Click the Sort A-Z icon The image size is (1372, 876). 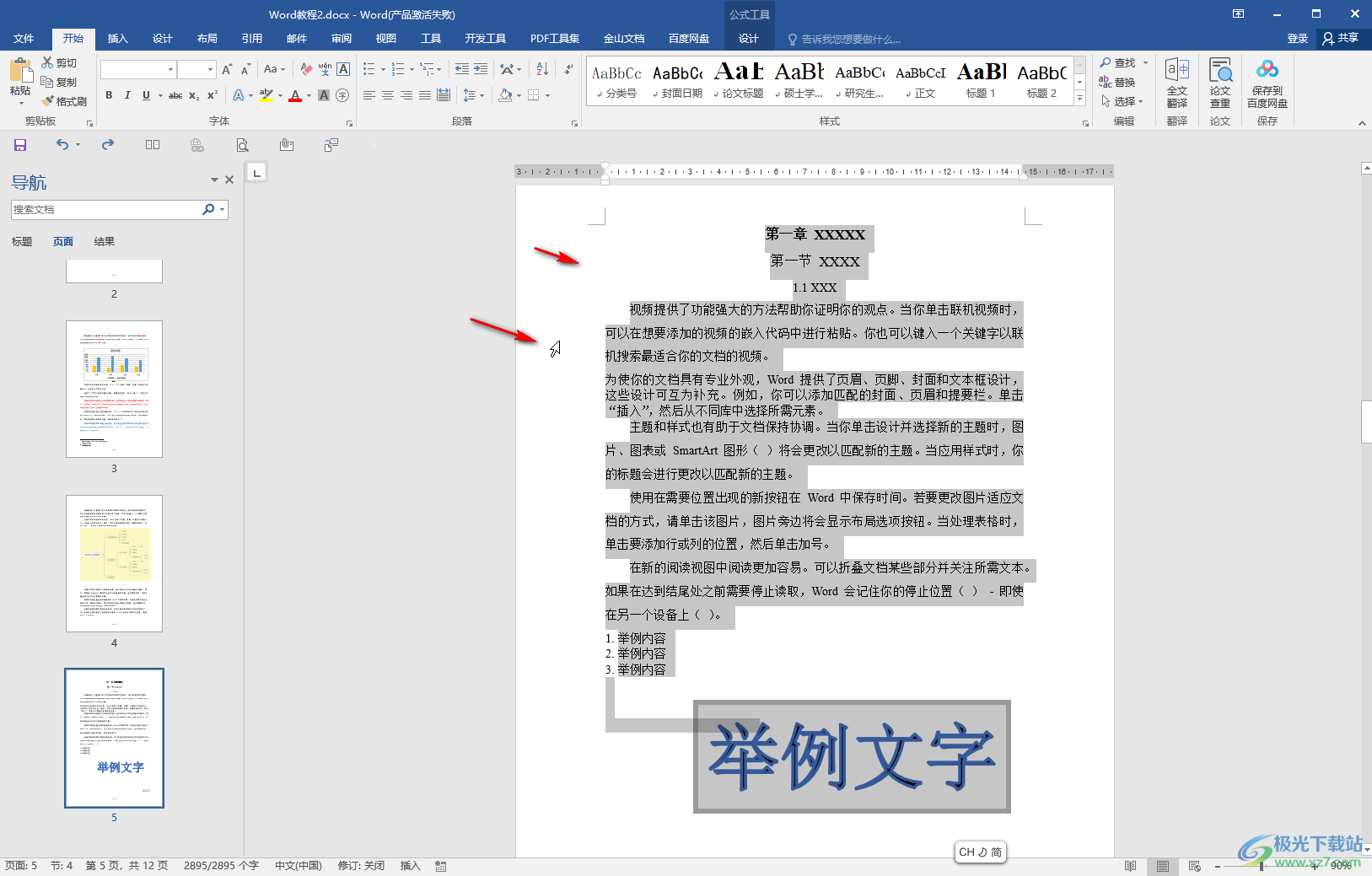pos(542,69)
